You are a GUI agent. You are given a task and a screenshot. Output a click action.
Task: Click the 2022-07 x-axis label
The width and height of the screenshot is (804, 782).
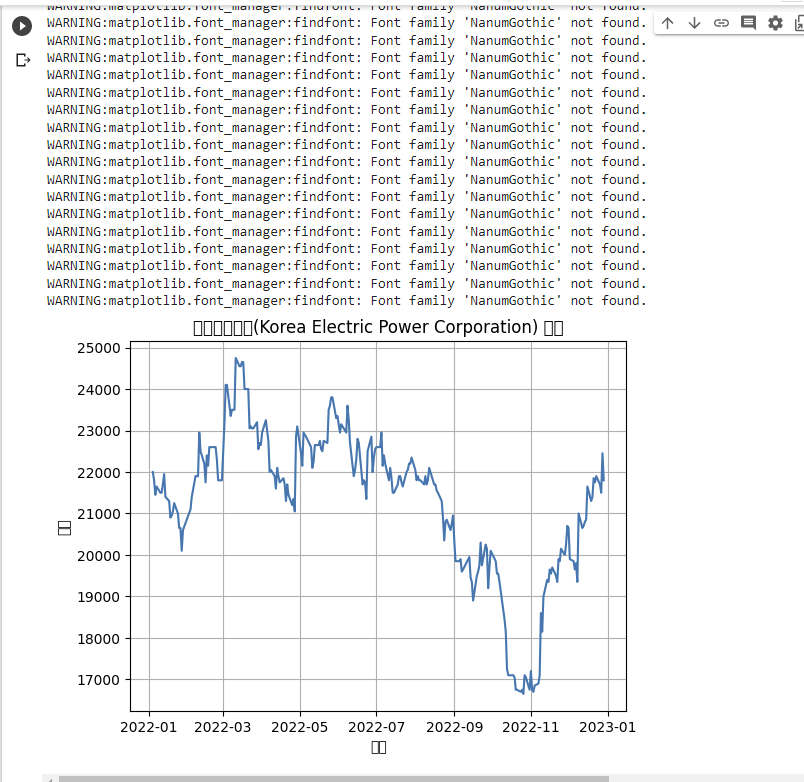tap(376, 727)
